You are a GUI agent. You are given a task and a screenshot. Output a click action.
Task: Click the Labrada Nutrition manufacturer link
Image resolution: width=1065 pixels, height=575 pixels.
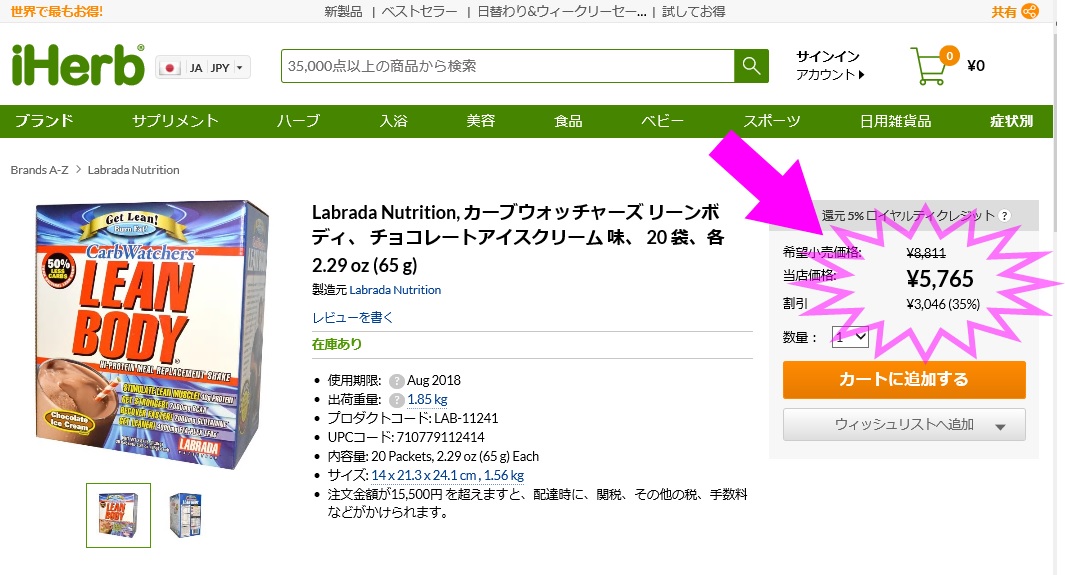(395, 290)
